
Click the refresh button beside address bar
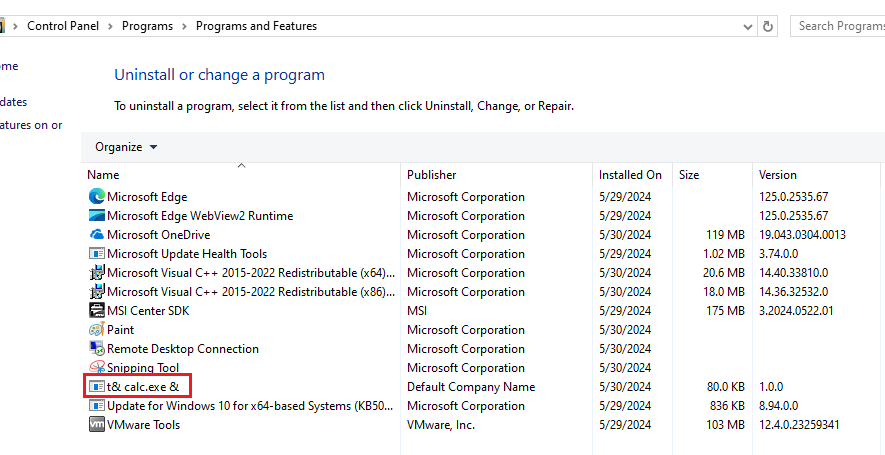[x=768, y=26]
